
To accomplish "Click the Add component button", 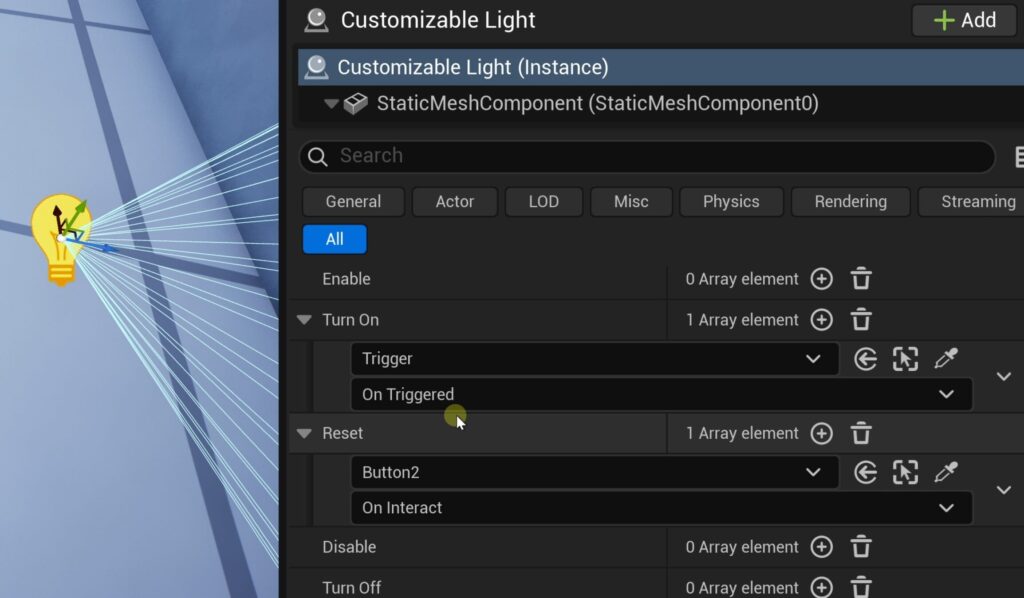I will 964,20.
